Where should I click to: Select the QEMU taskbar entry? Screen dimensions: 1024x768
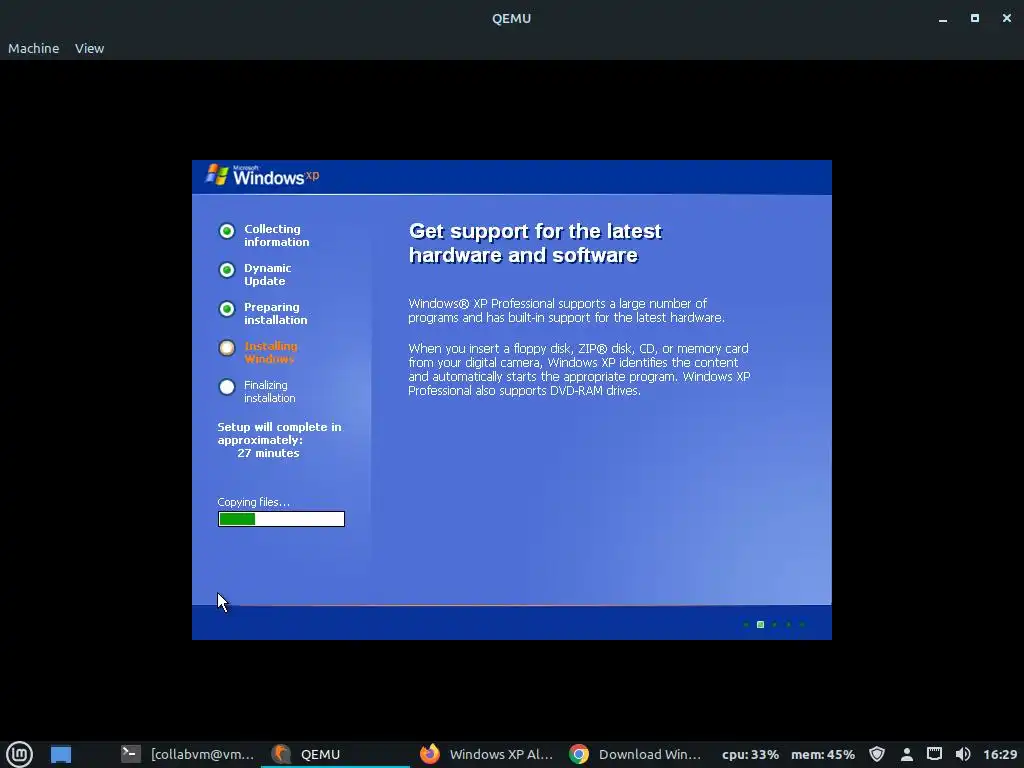coord(335,754)
